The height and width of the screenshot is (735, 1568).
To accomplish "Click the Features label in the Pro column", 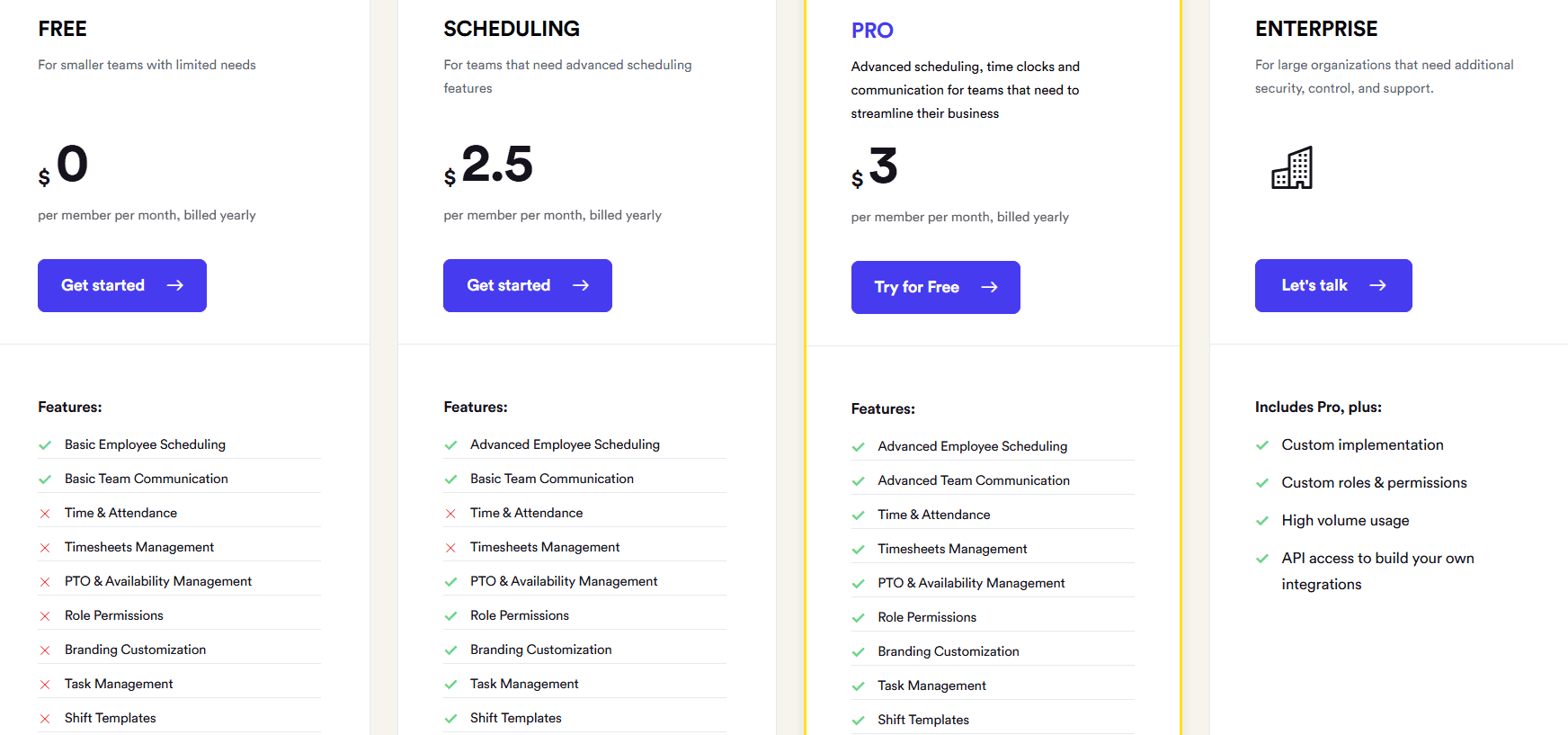I will 883,408.
